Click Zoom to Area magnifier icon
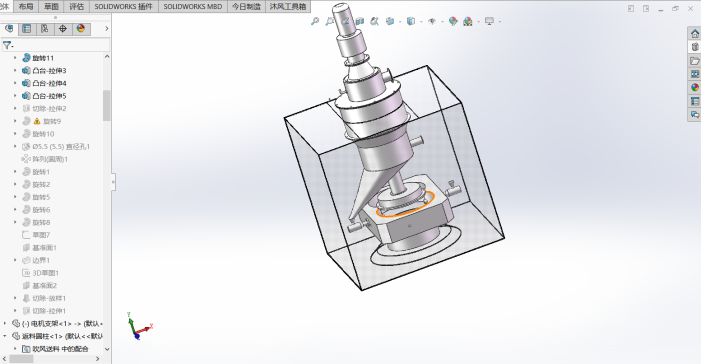This screenshot has height=364, width=701. point(330,21)
